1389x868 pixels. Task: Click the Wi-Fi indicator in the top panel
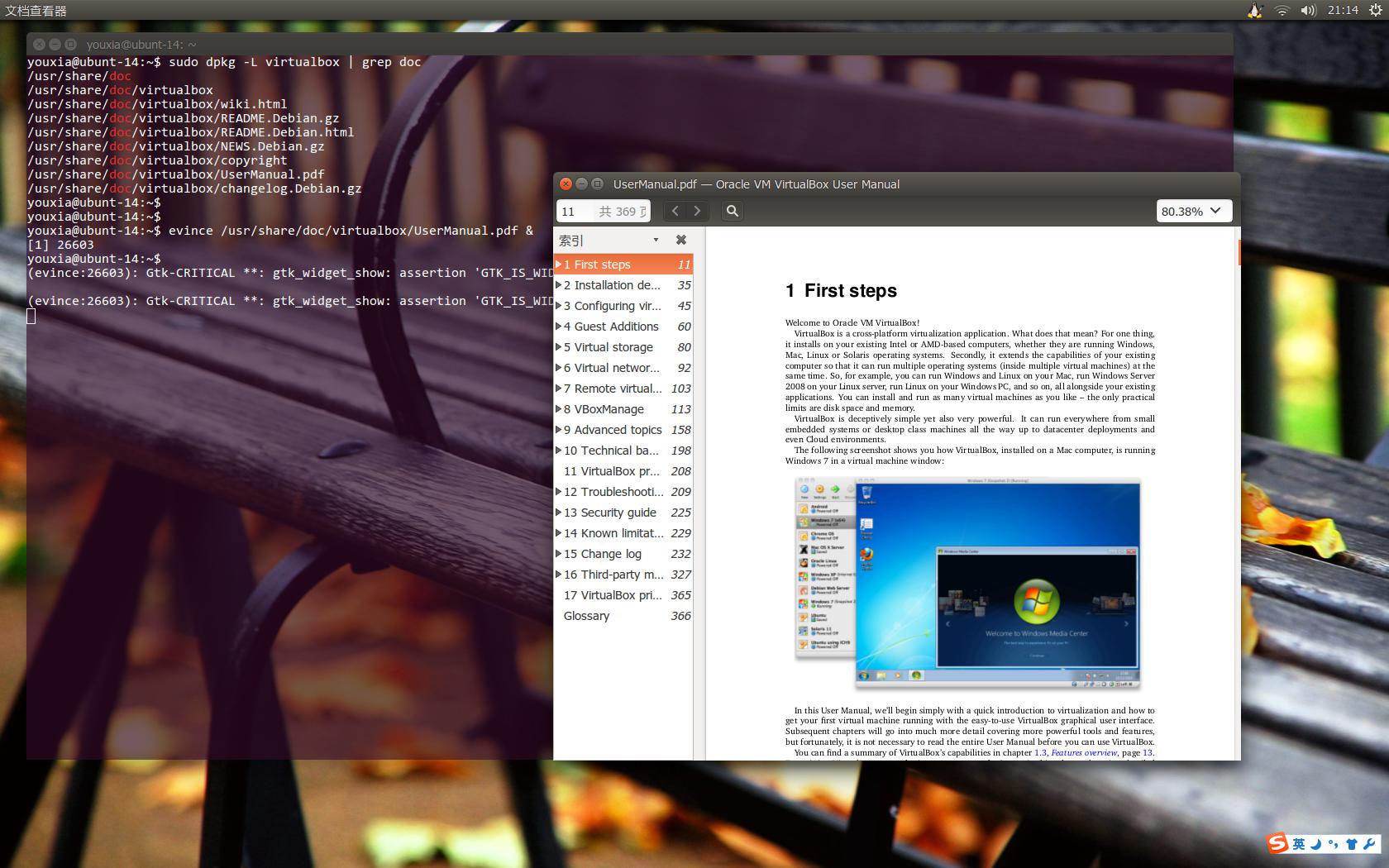click(x=1282, y=10)
